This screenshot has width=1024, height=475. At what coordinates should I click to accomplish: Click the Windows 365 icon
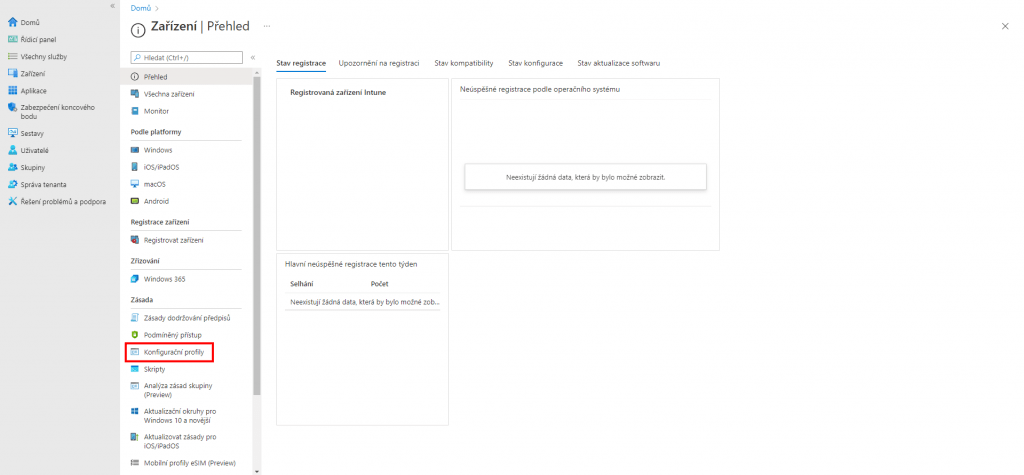point(135,279)
